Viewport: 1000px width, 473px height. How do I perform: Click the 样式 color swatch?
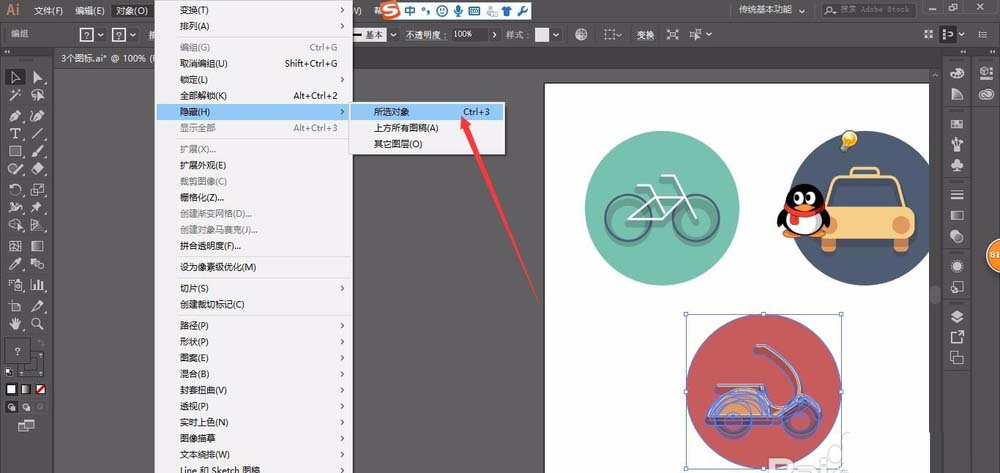542,35
